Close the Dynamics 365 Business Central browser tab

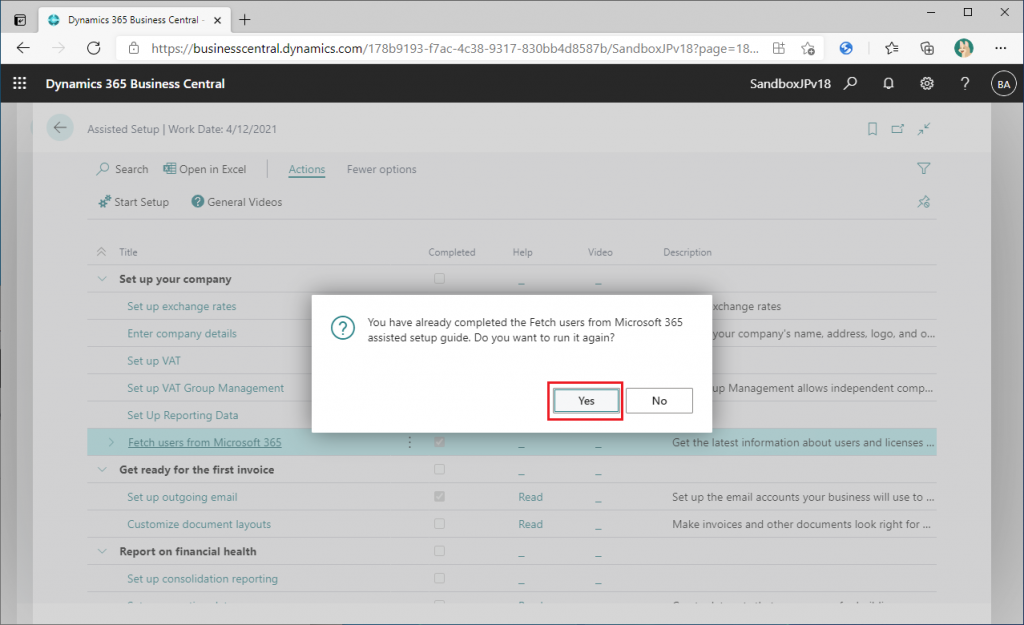point(217,20)
